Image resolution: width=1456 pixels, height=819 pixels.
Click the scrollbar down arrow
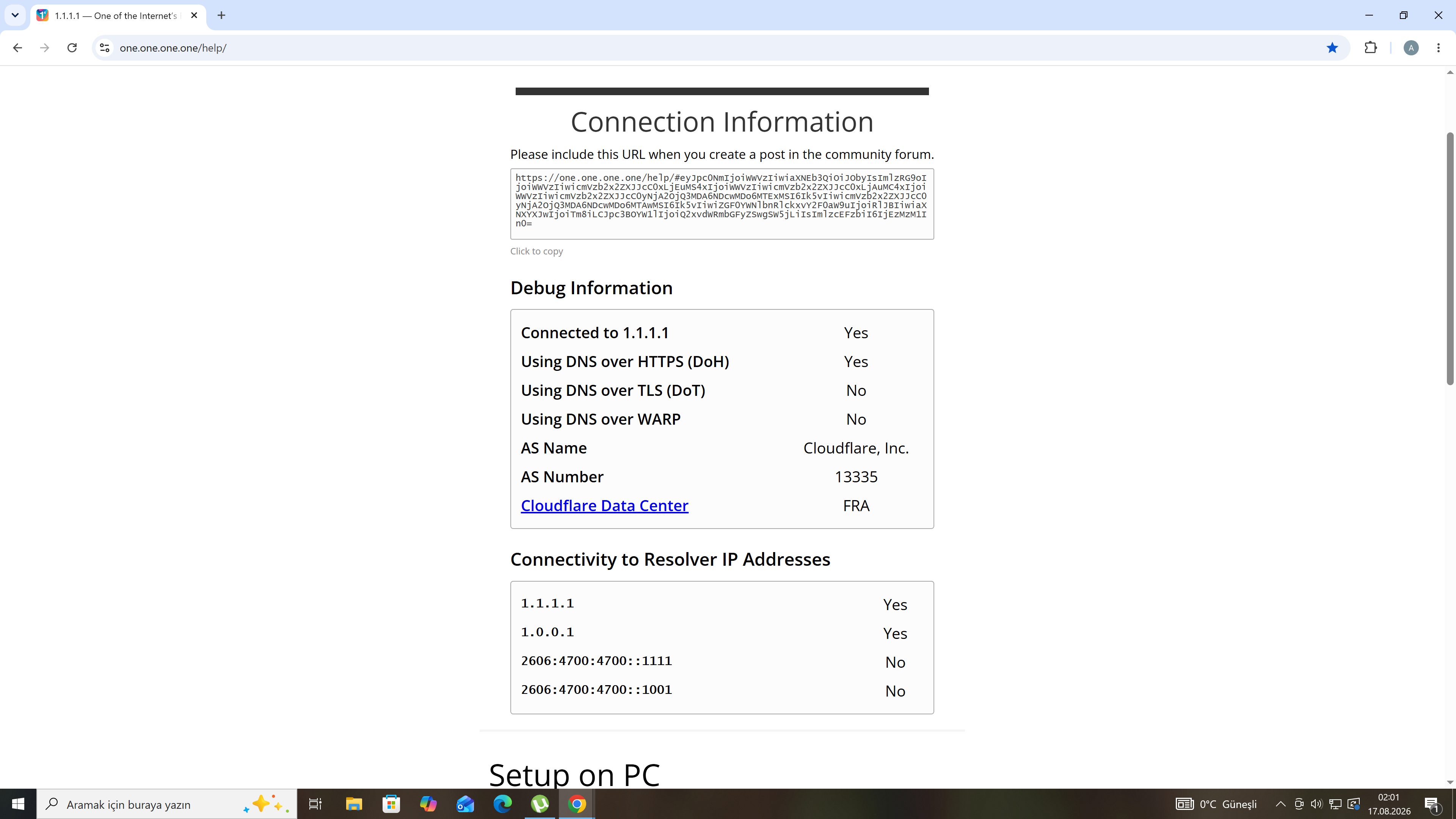[1450, 783]
